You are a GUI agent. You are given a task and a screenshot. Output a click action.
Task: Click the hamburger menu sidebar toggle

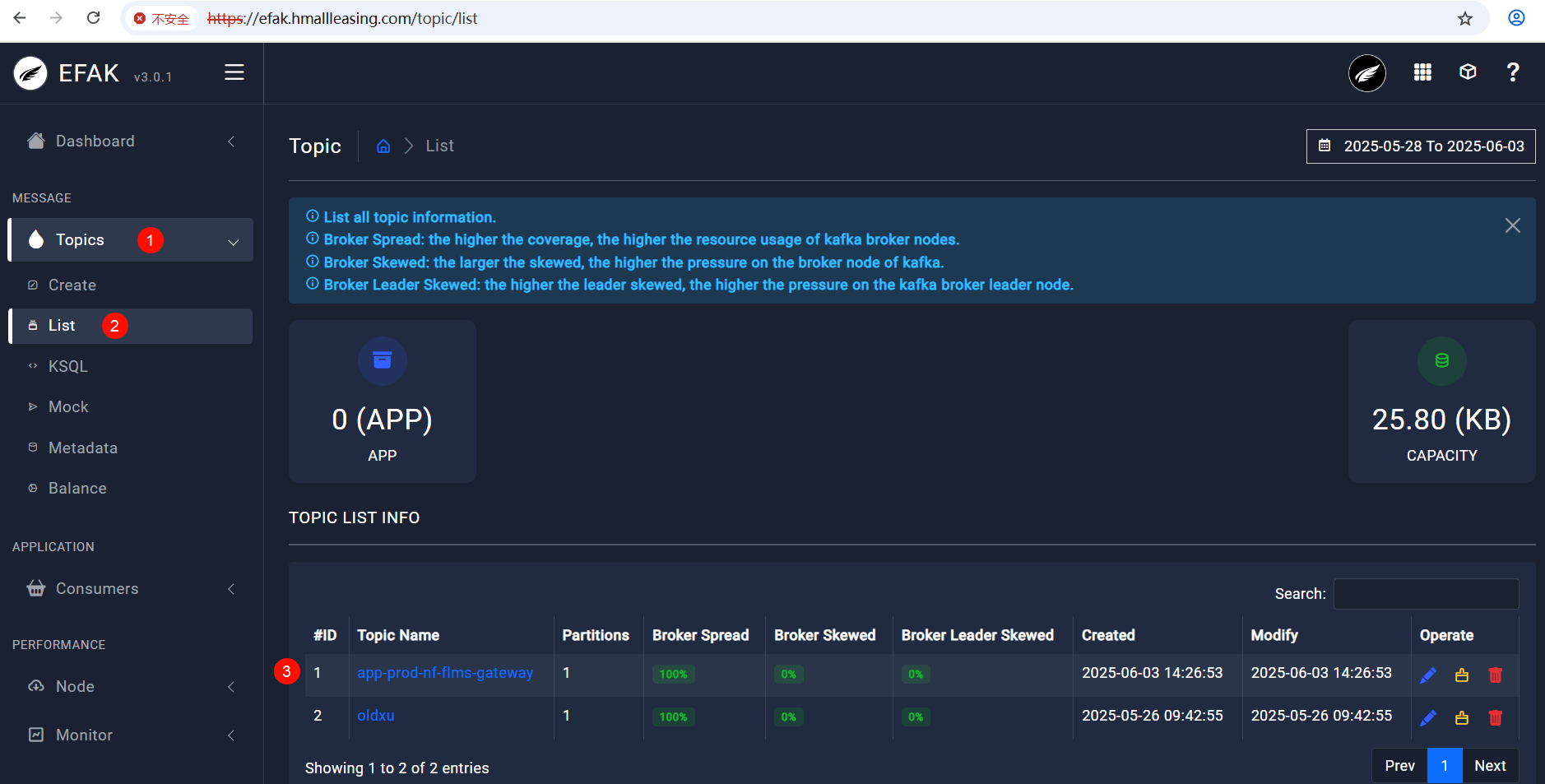[234, 72]
